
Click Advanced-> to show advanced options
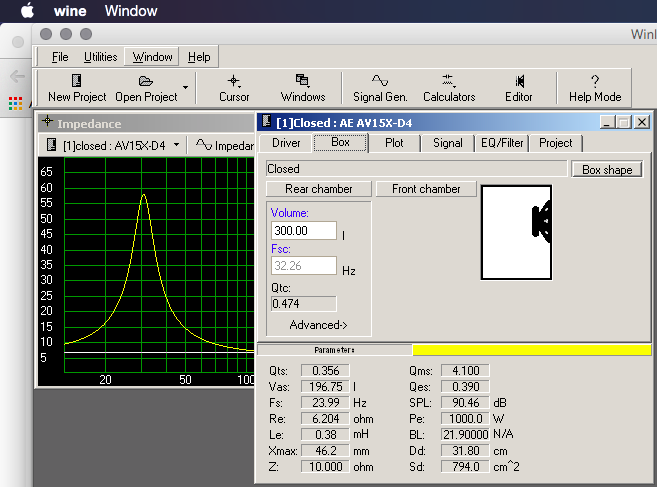click(318, 325)
